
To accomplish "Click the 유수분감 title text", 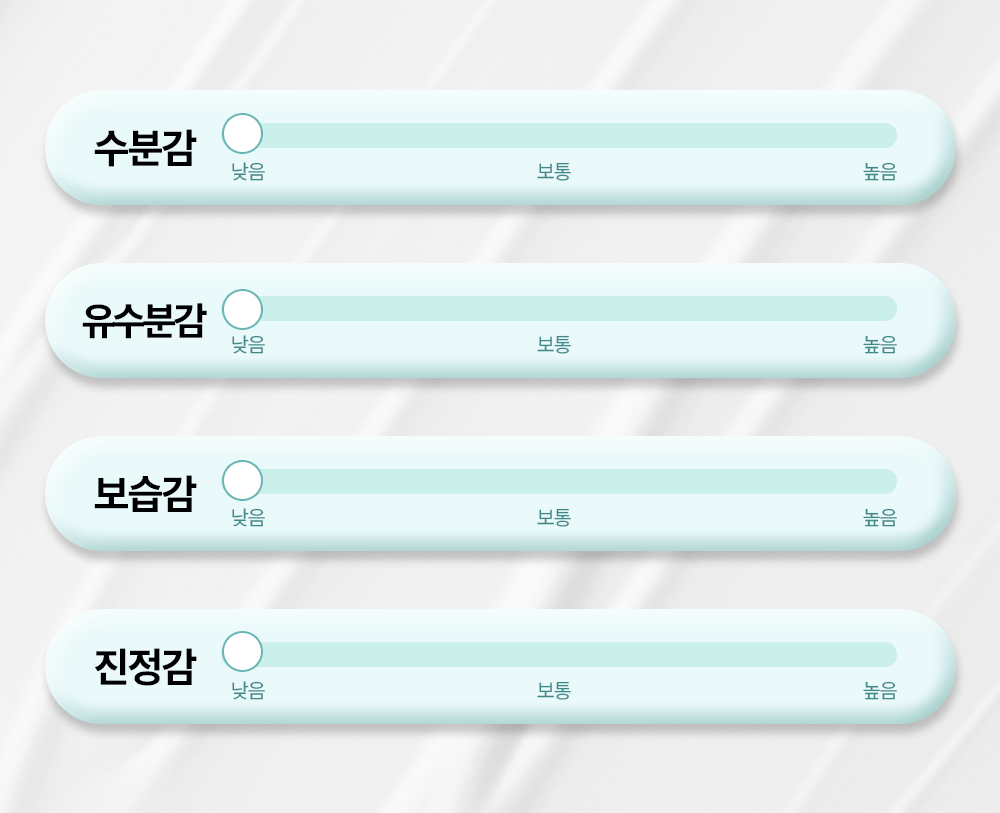I will point(144,321).
